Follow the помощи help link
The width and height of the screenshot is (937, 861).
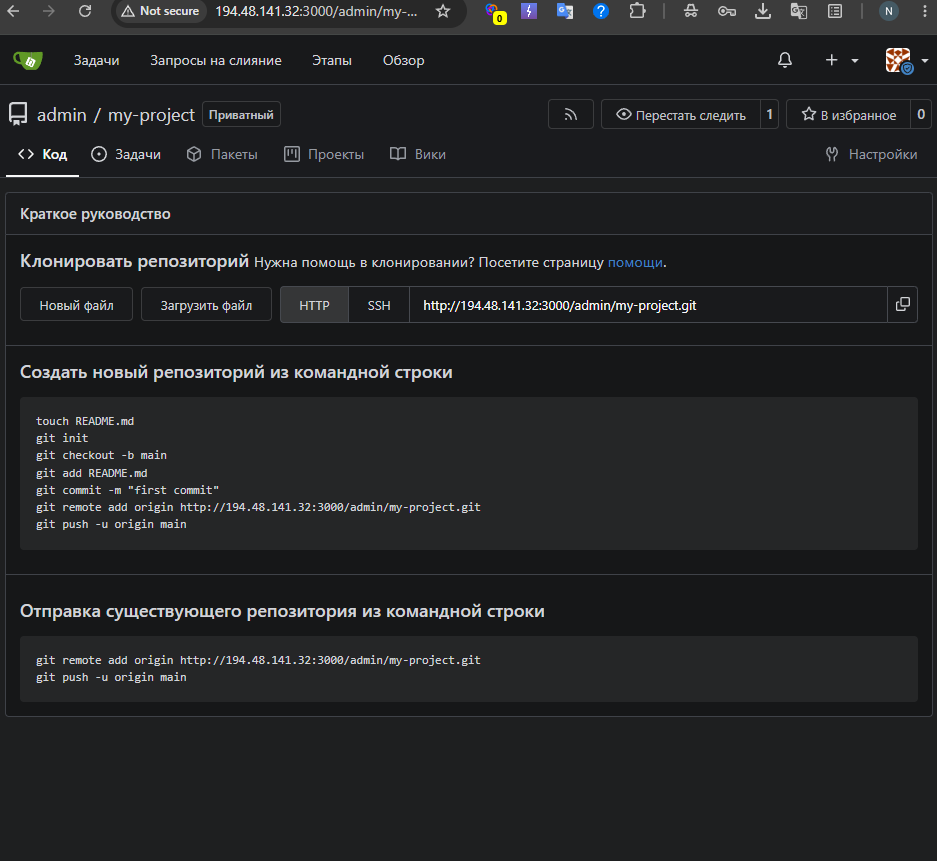click(635, 263)
